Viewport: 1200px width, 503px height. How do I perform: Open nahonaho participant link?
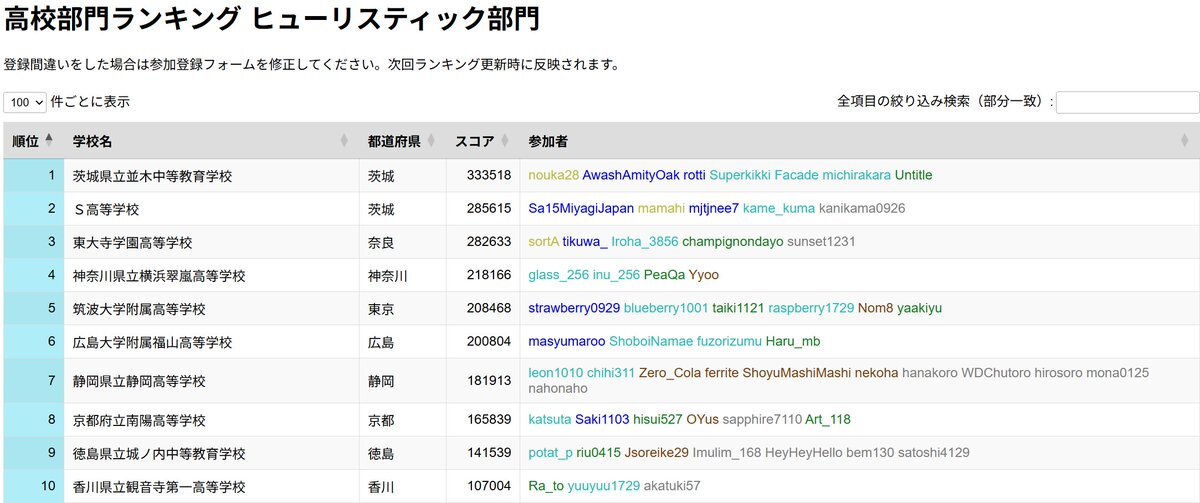[558, 389]
